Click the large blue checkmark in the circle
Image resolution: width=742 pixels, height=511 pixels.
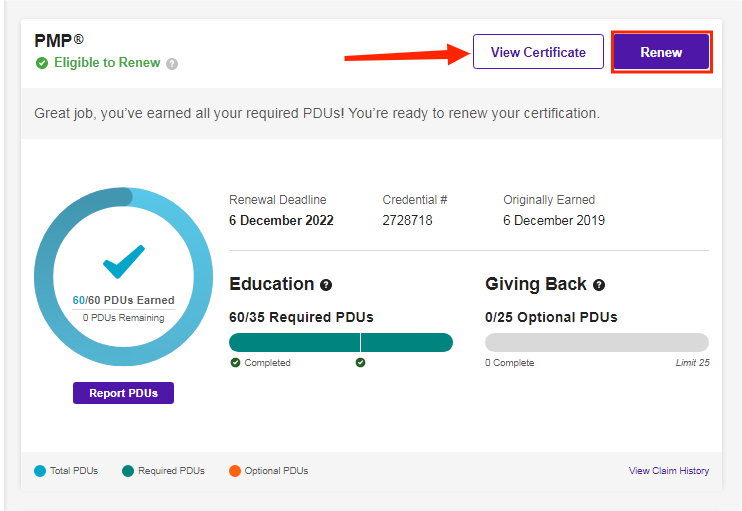point(124,261)
